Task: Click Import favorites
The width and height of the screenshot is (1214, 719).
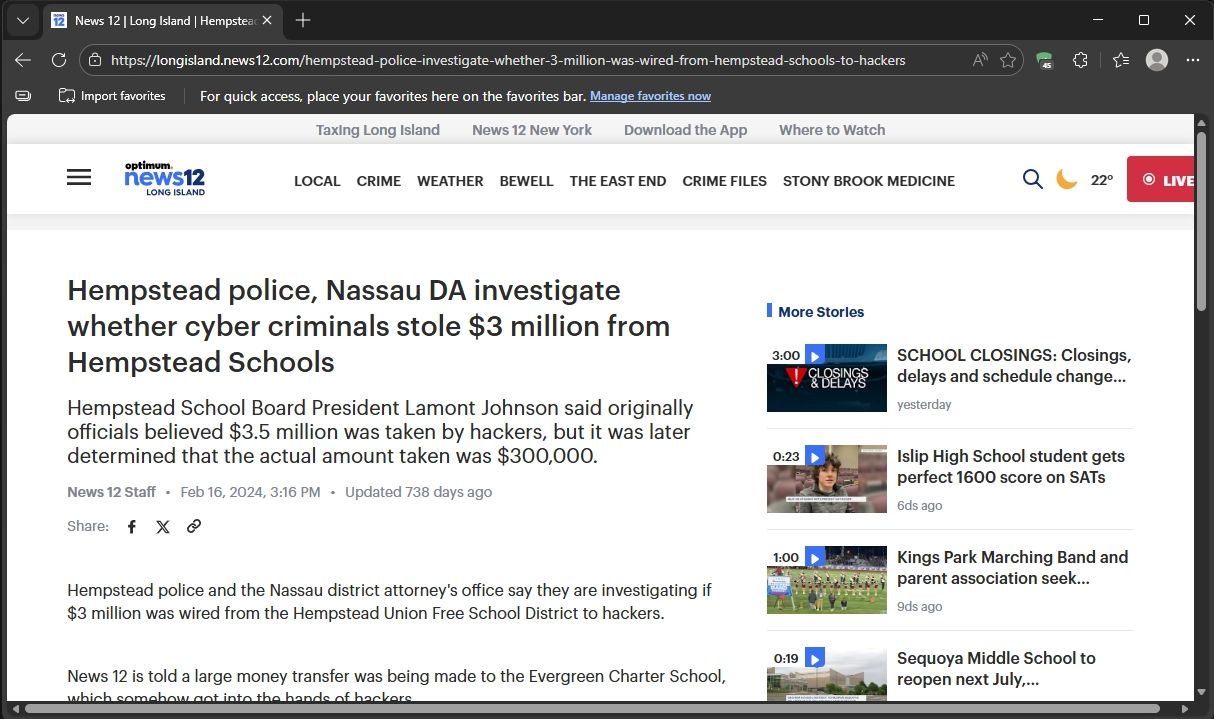Action: tap(112, 96)
